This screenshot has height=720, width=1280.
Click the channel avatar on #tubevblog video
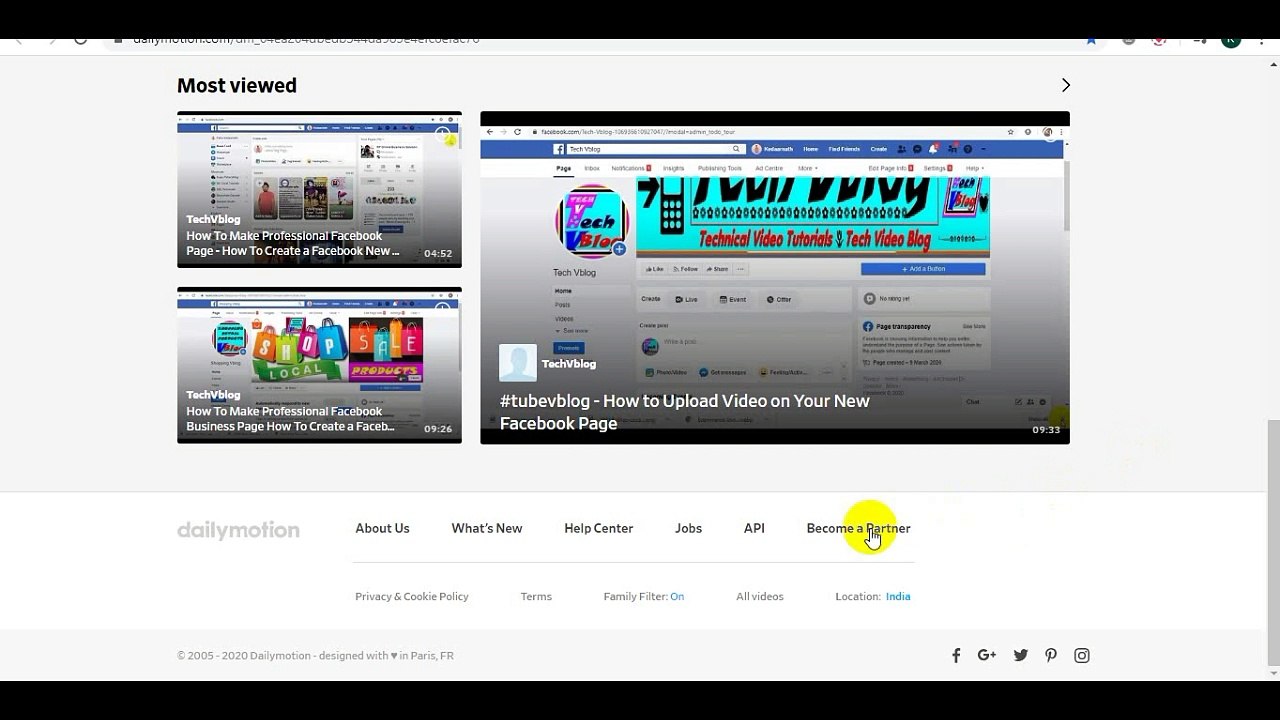[518, 363]
